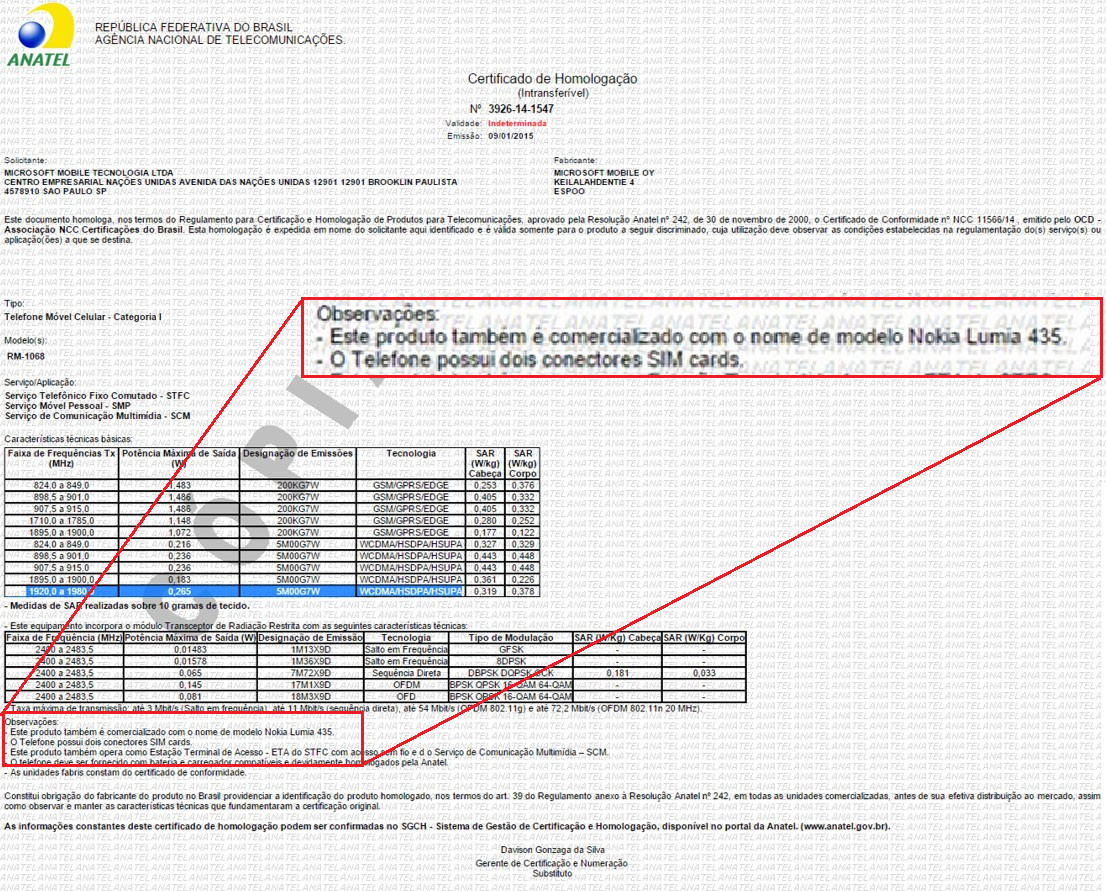Select the power value '0,183'
Screen dimensions: 1106x891
point(179,579)
